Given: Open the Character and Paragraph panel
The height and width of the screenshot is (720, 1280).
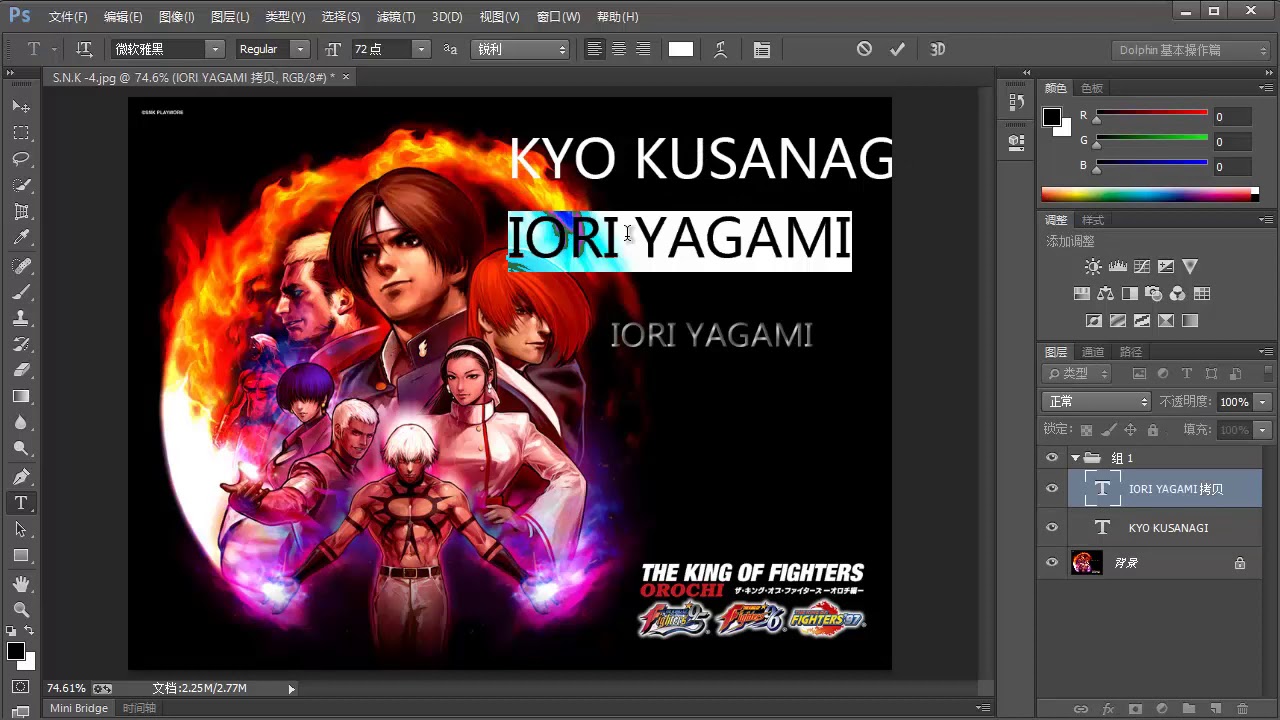Looking at the screenshot, I should point(762,49).
